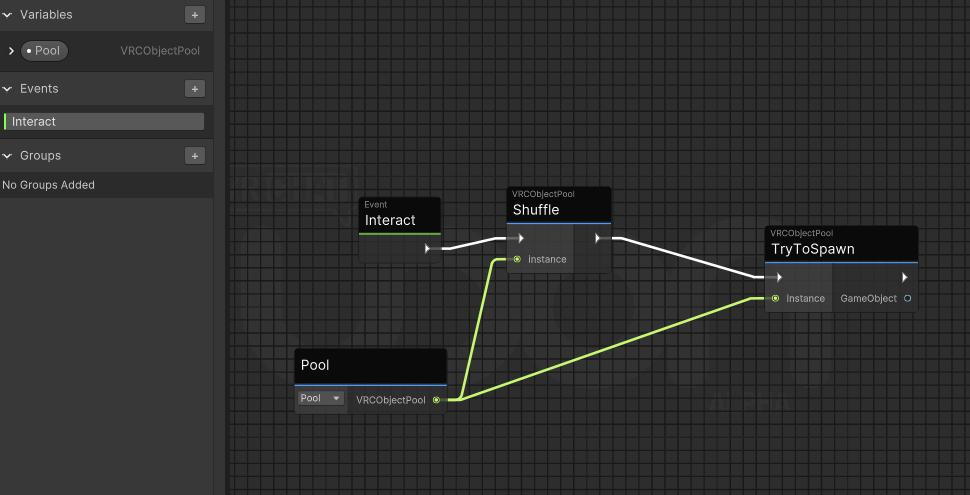Collapse the Variables section
Image resolution: width=970 pixels, height=495 pixels.
7,15
